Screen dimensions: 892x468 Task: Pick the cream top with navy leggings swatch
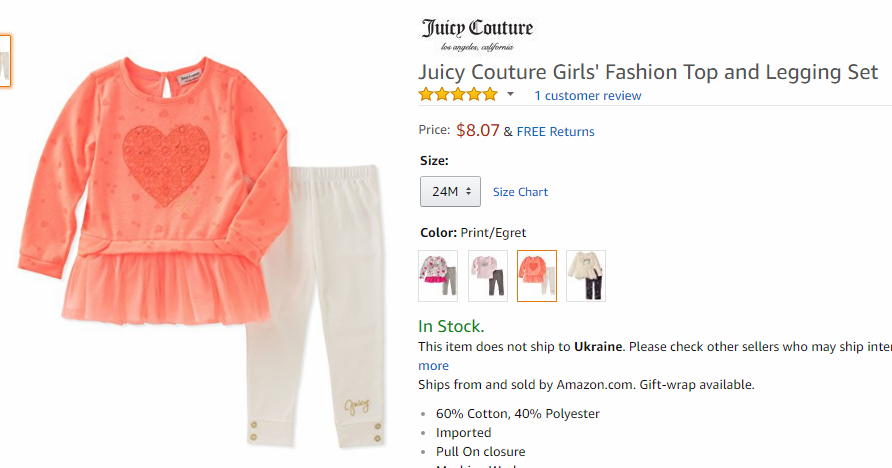[x=586, y=276]
